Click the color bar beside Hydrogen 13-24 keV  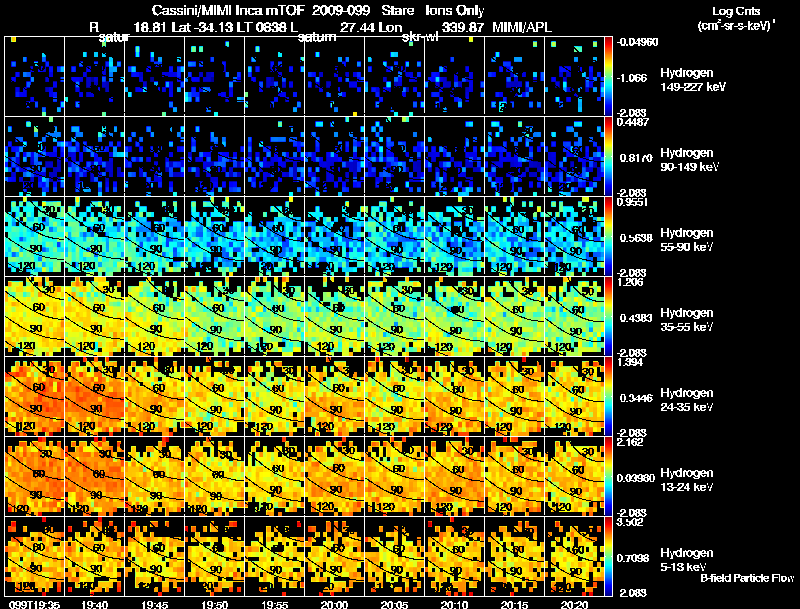608,476
